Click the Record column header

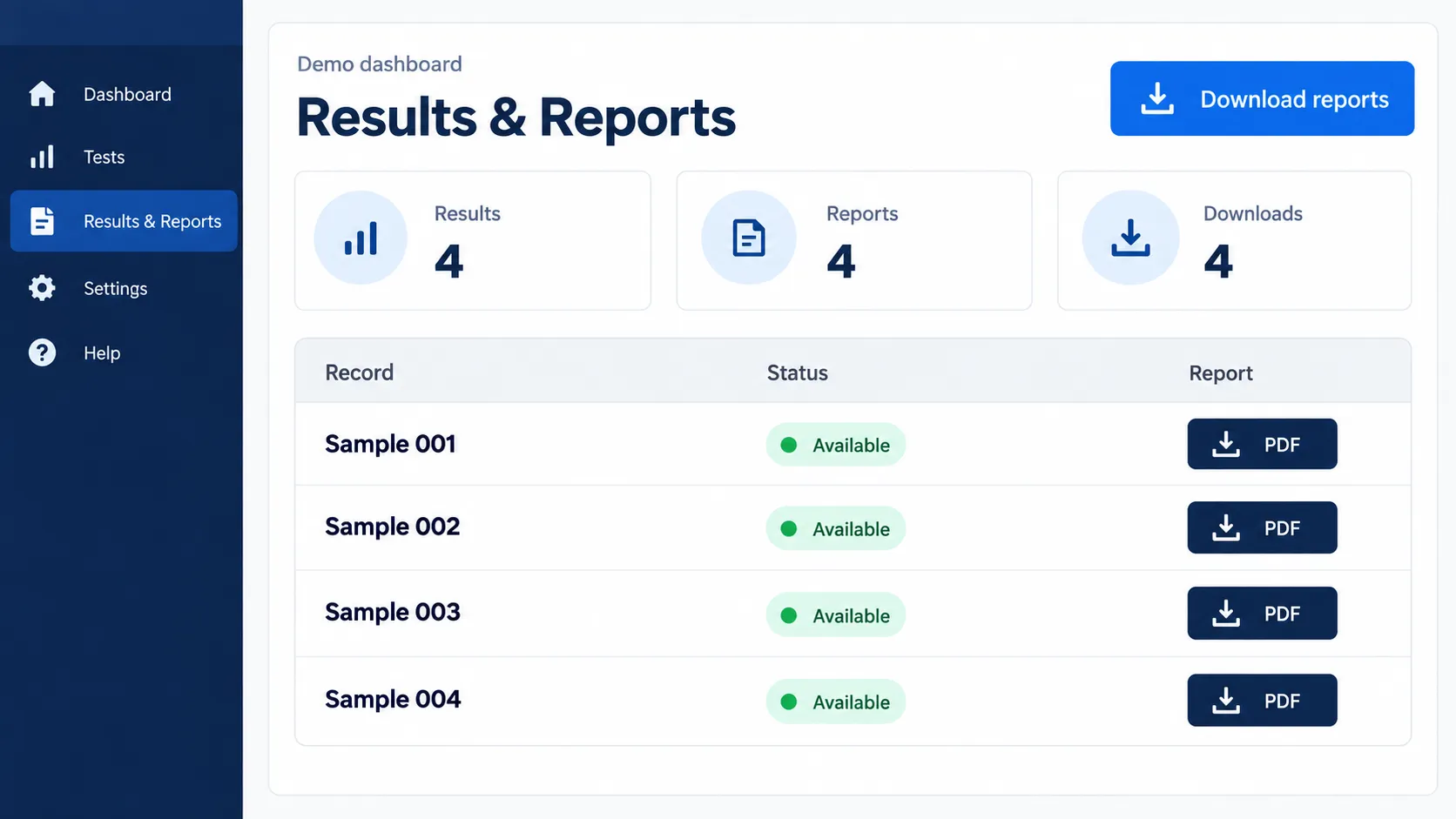coord(359,373)
